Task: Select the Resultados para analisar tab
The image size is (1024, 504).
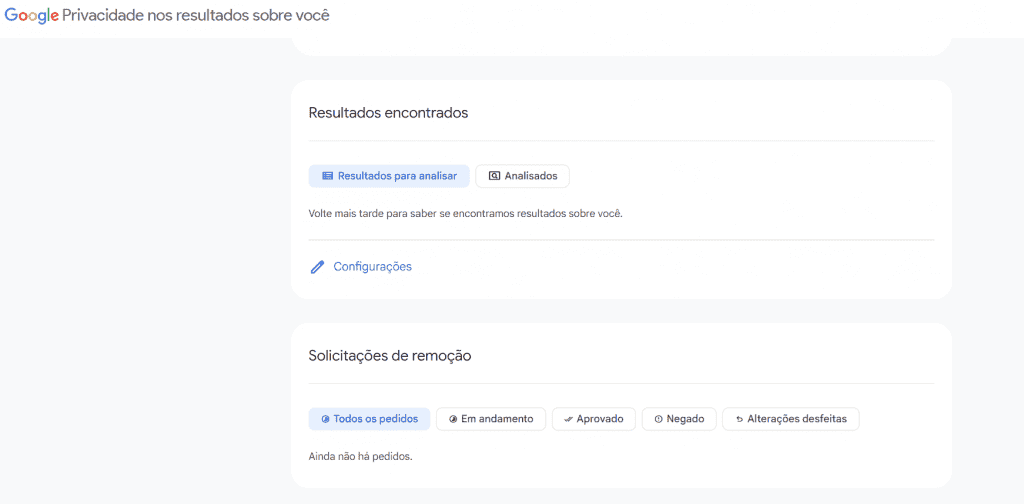Action: 389,176
